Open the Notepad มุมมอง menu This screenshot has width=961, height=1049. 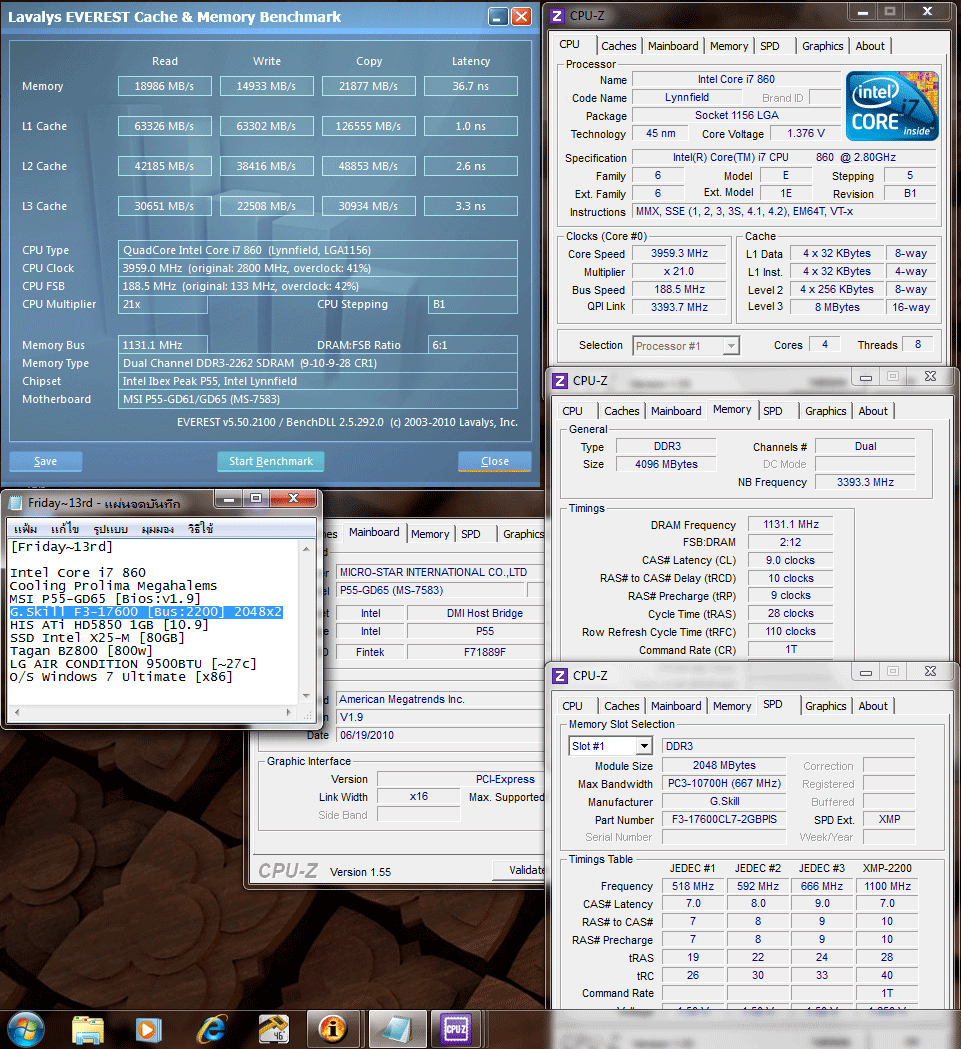[157, 529]
